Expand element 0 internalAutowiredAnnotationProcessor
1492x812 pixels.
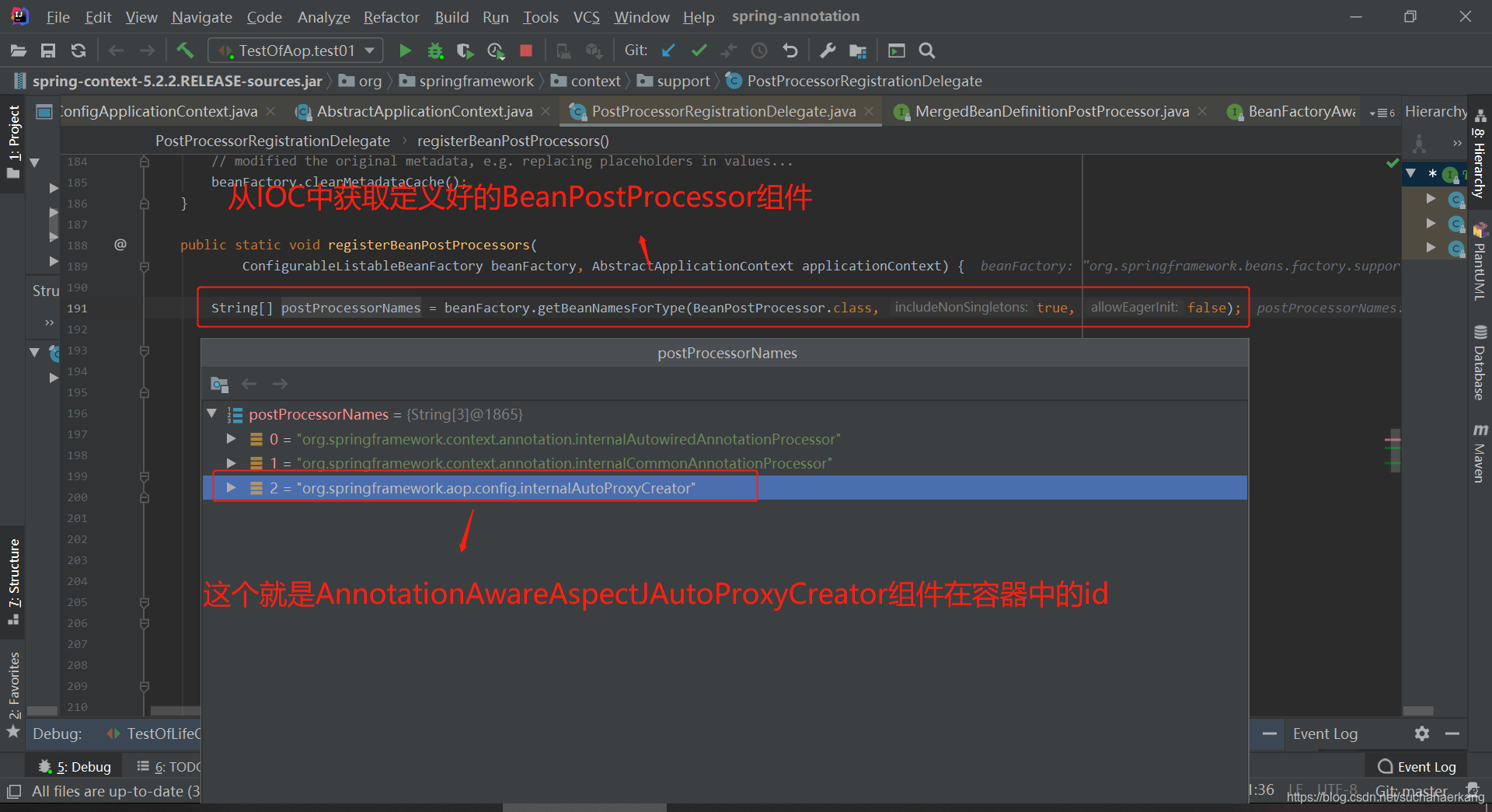point(231,439)
